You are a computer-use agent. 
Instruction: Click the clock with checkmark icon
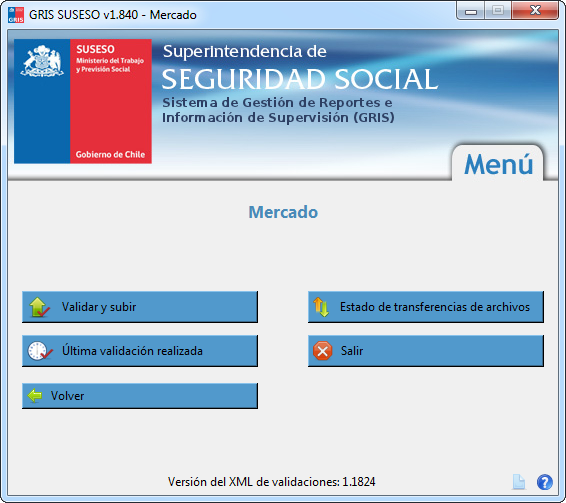click(40, 351)
